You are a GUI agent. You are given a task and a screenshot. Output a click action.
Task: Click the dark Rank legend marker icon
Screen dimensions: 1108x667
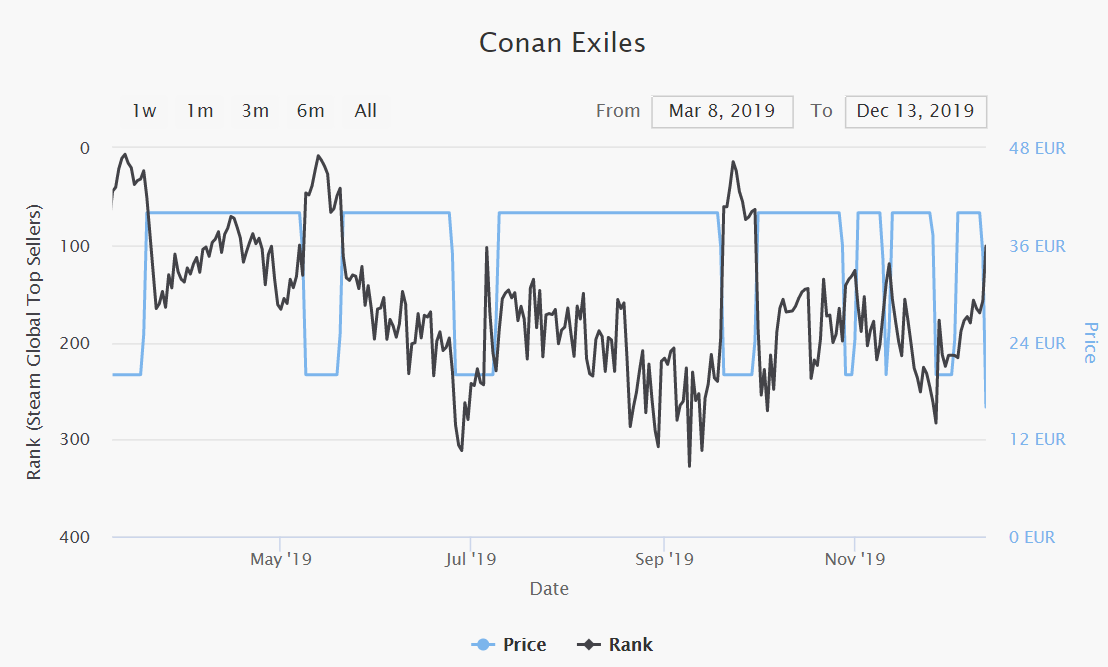click(x=590, y=645)
